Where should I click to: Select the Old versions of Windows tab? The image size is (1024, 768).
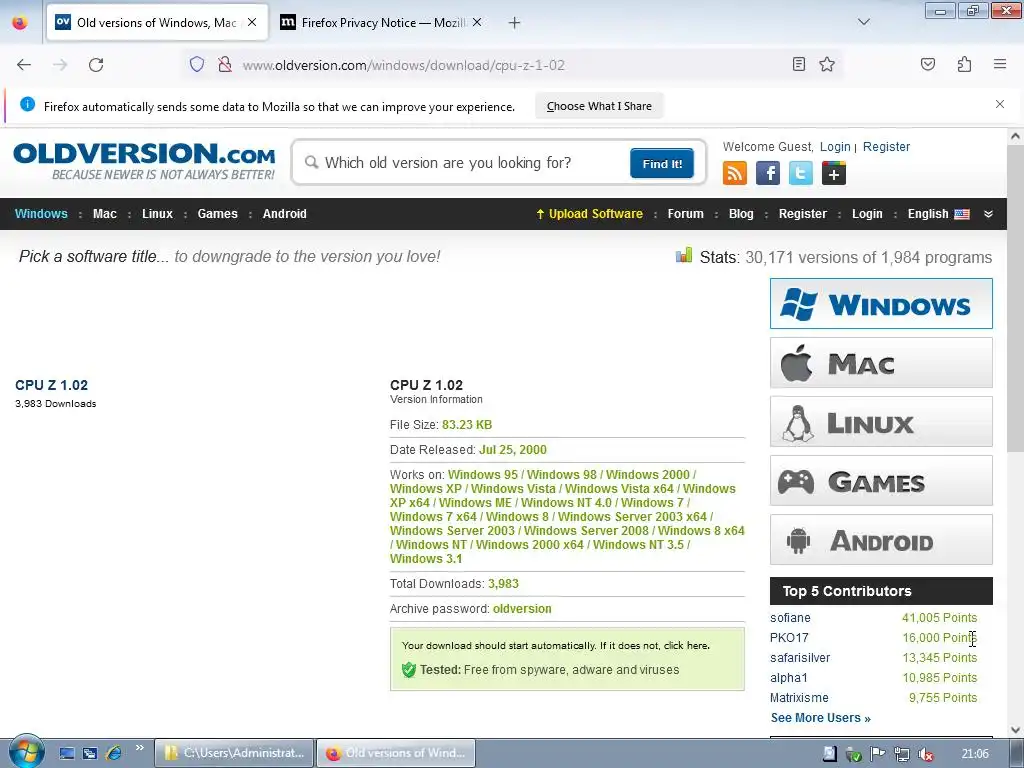click(157, 23)
